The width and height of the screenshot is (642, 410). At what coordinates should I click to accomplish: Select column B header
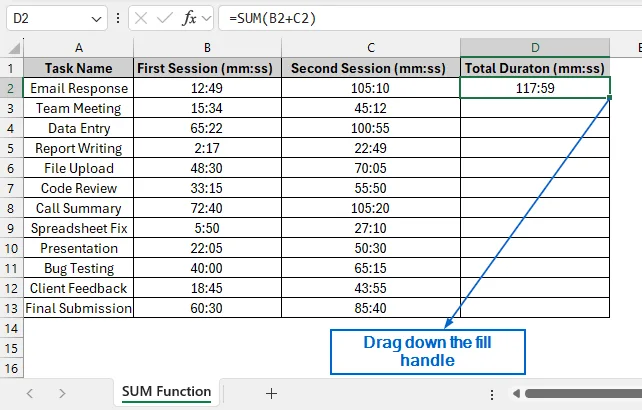(208, 48)
